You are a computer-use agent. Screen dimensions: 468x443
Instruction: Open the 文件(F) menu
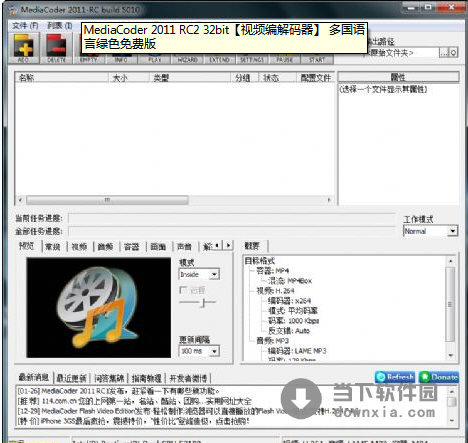tap(25, 26)
